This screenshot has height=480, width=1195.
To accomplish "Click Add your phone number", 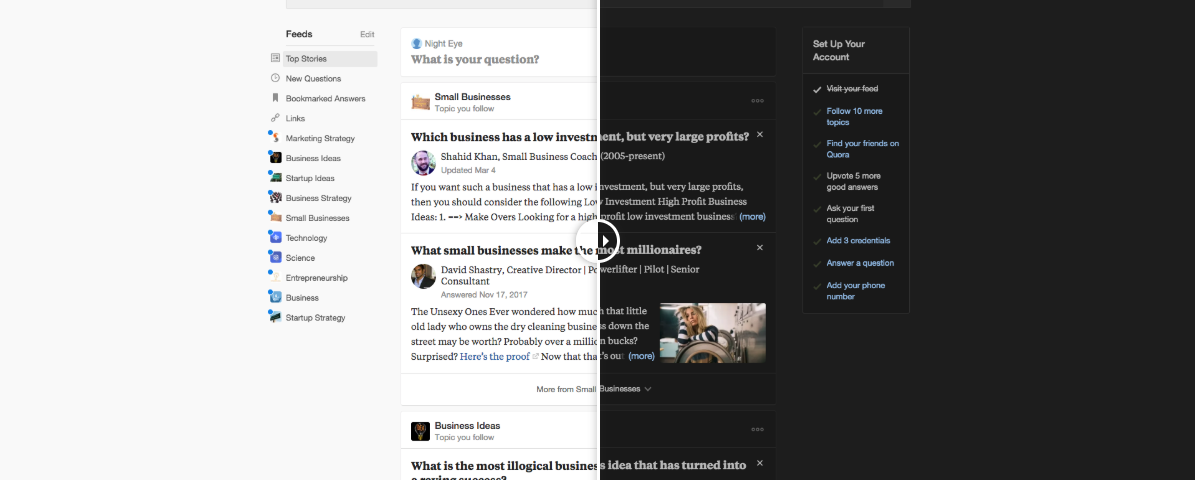I will pos(856,291).
